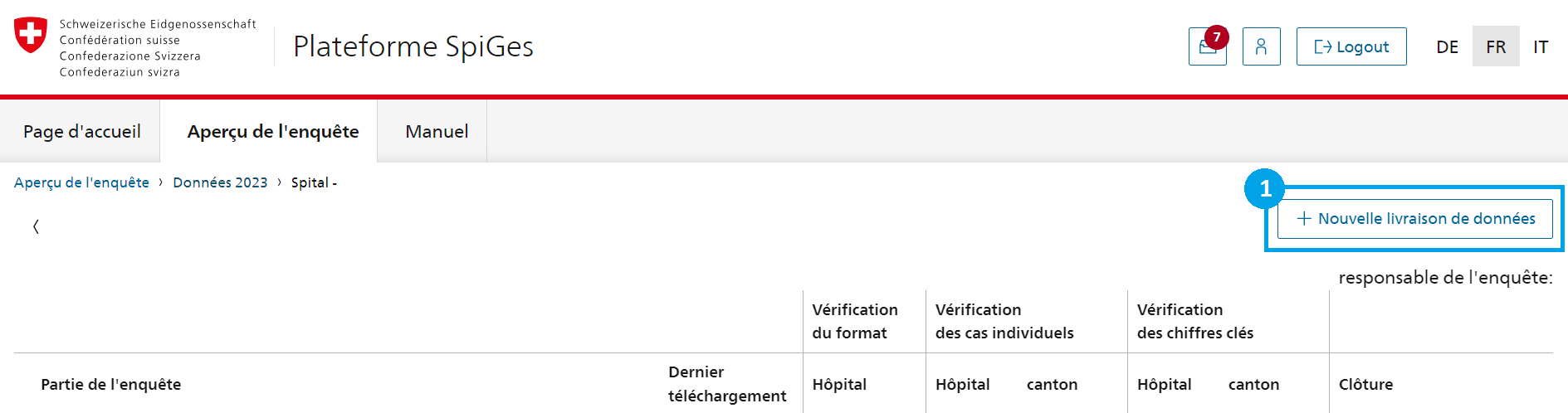Go back using the left chevron arrow
Image resolution: width=1568 pixels, height=413 pixels.
point(36,226)
